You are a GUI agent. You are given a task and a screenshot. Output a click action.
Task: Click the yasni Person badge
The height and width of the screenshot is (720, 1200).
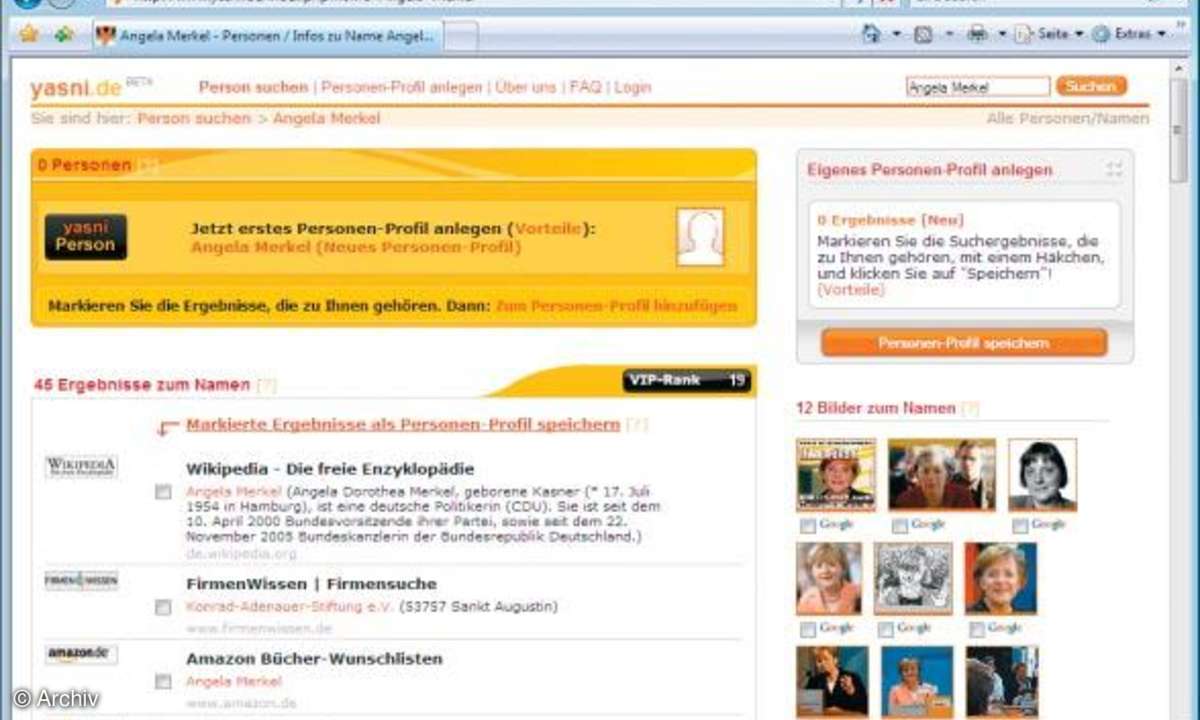point(86,237)
